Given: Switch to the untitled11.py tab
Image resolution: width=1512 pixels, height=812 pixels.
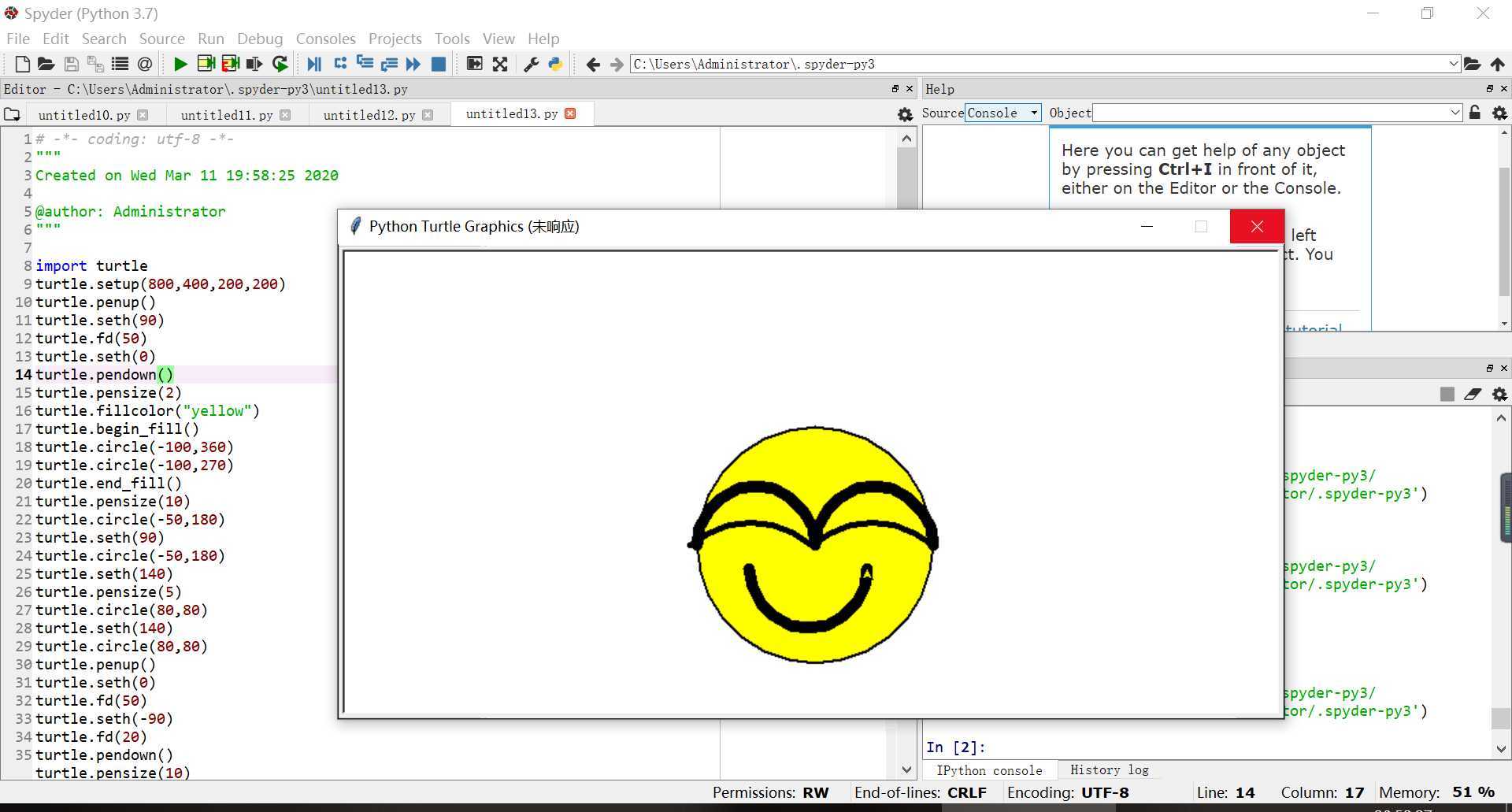Looking at the screenshot, I should point(227,115).
